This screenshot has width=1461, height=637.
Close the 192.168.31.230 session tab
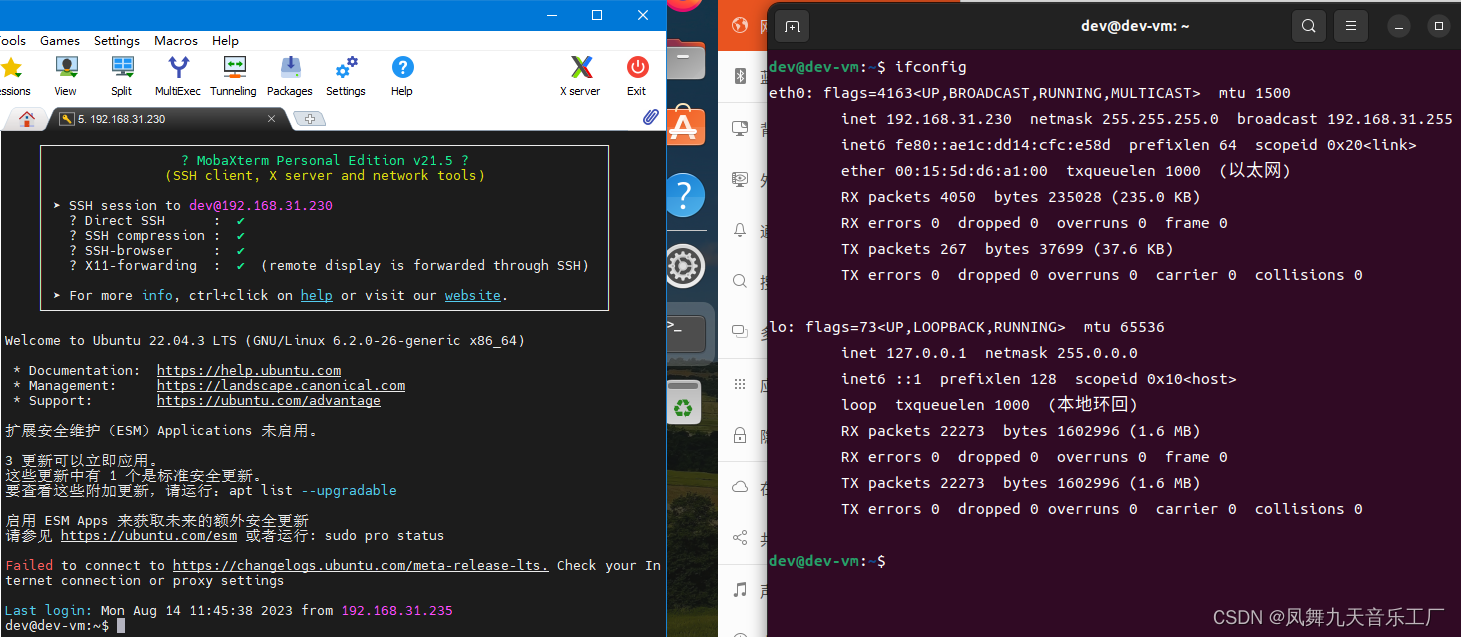point(271,119)
